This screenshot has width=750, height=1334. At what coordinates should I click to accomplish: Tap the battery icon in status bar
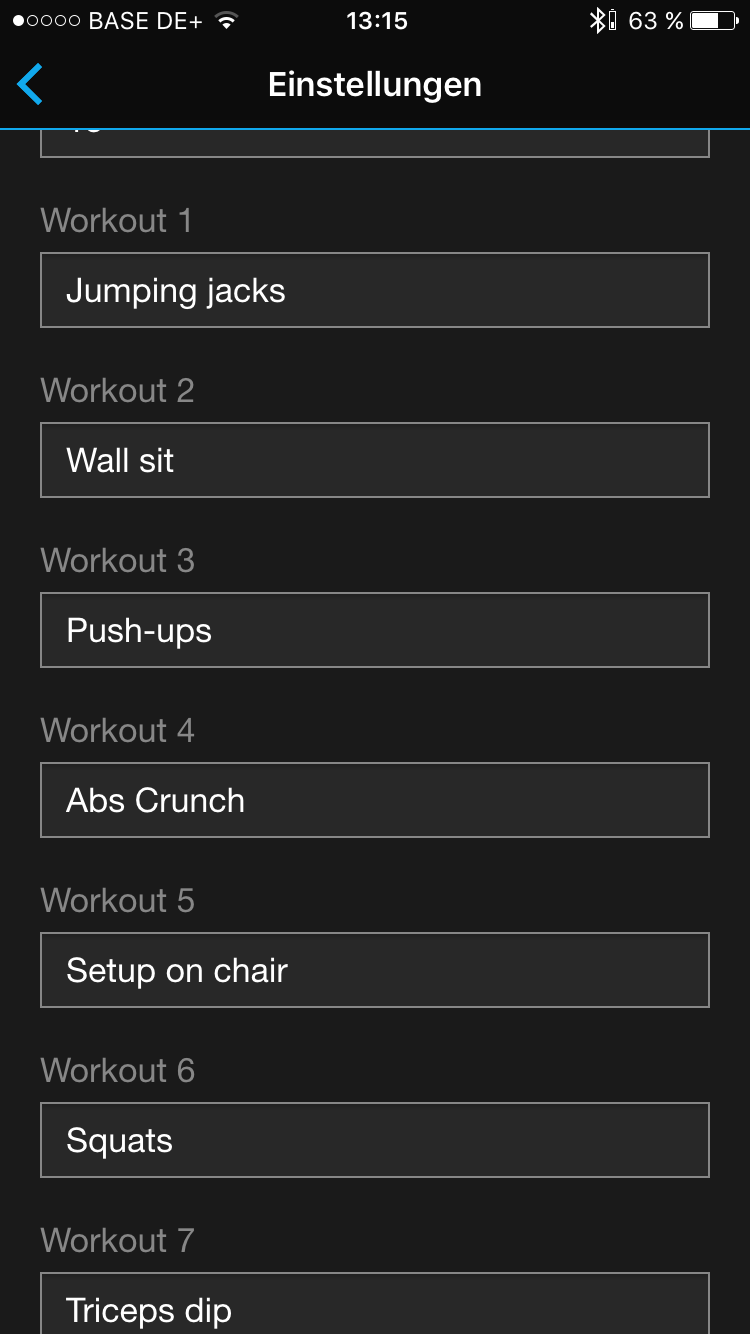click(718, 21)
